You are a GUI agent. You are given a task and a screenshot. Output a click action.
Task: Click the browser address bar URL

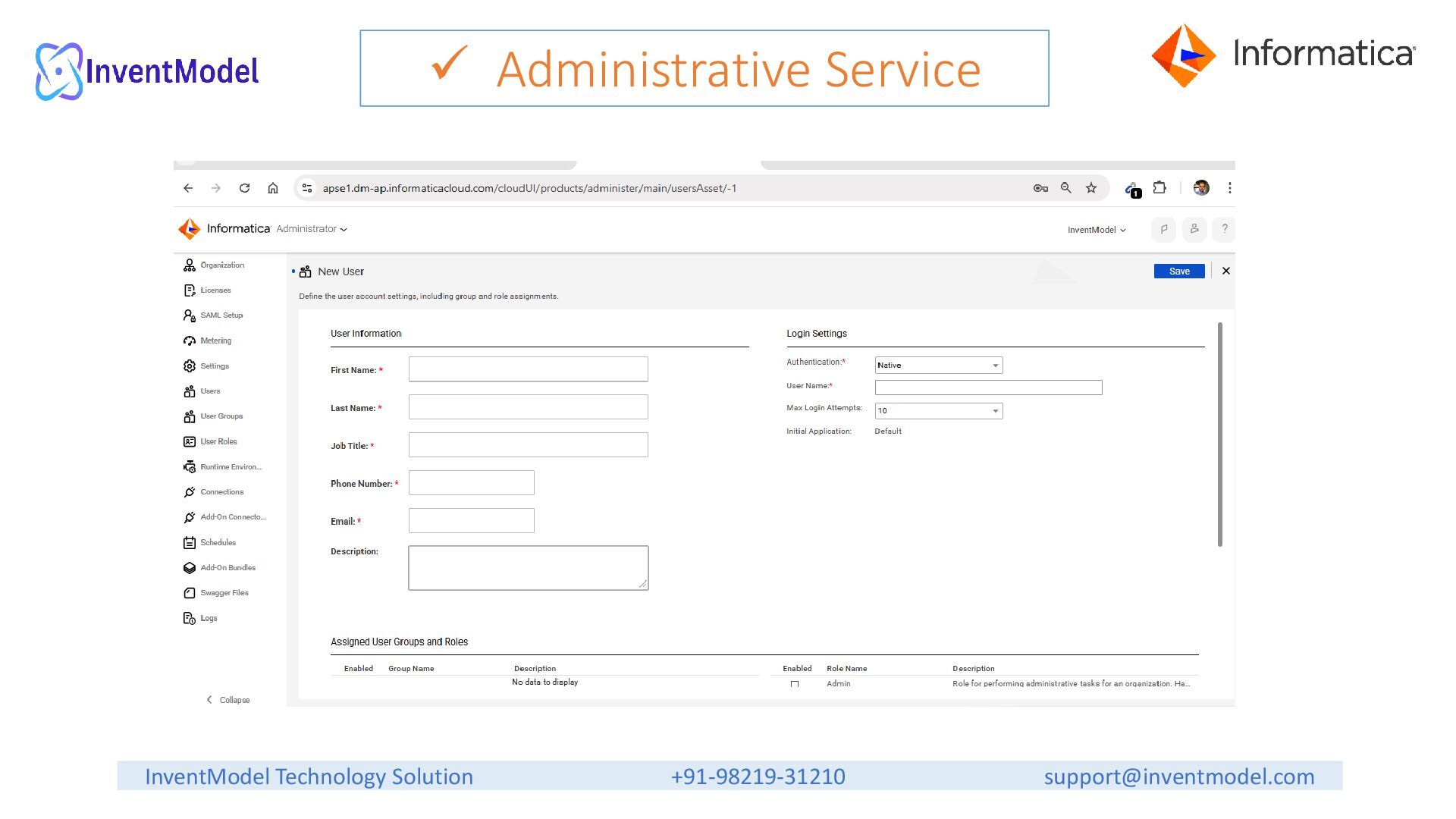(x=529, y=188)
